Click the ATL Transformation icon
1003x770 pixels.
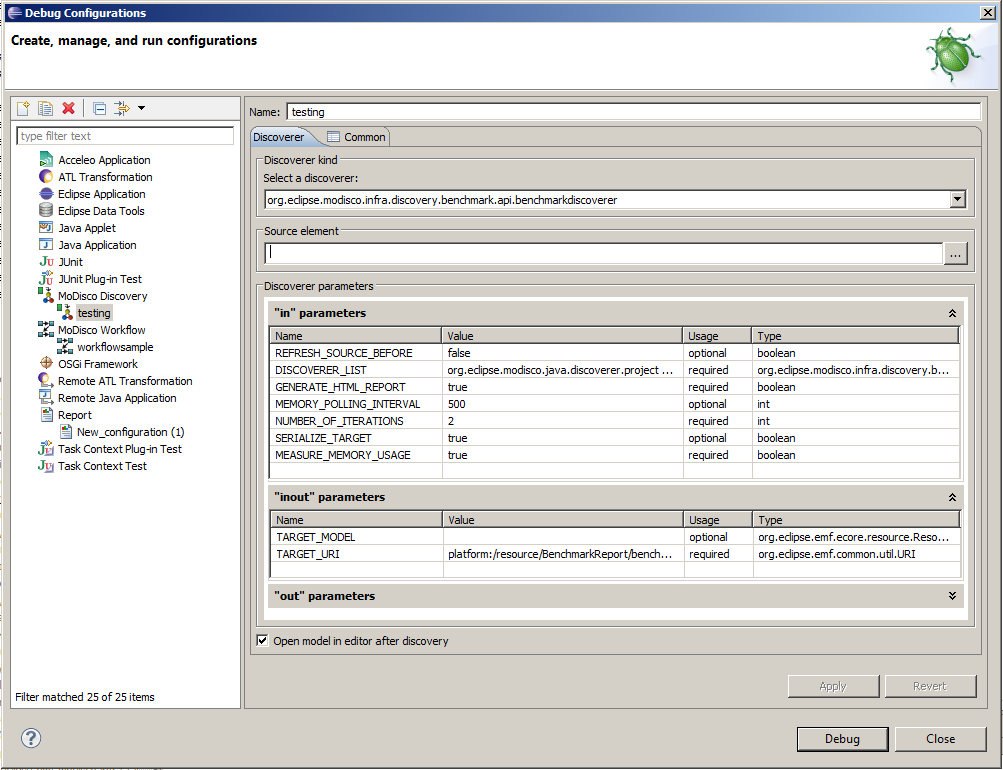click(46, 177)
